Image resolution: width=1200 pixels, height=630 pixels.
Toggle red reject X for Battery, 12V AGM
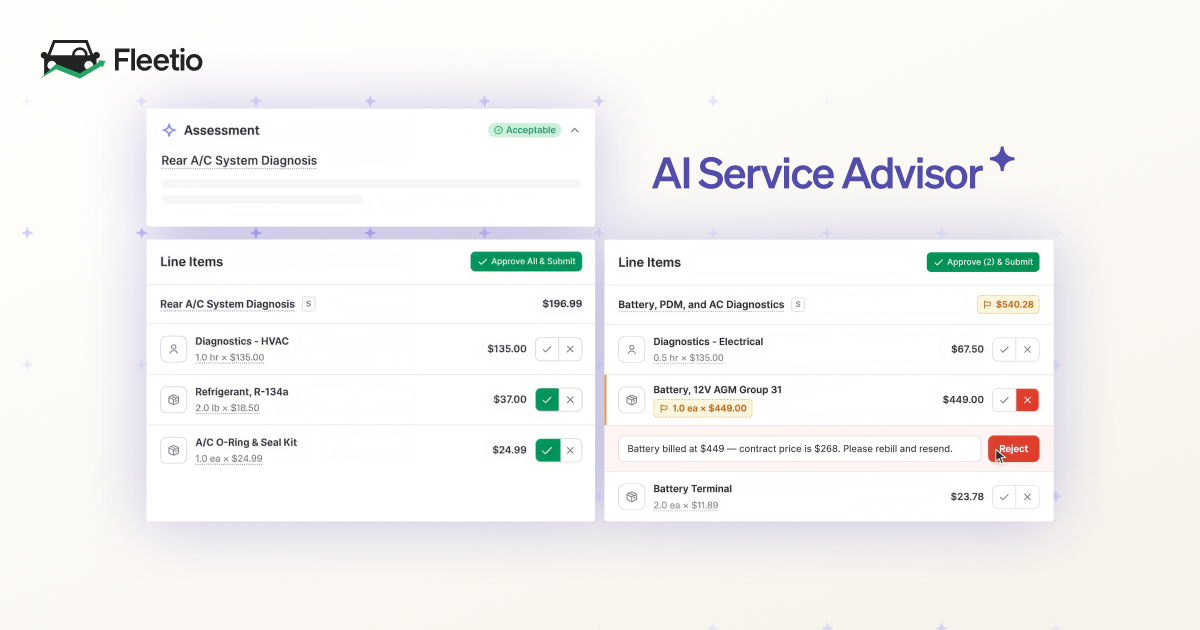pyautogui.click(x=1027, y=400)
